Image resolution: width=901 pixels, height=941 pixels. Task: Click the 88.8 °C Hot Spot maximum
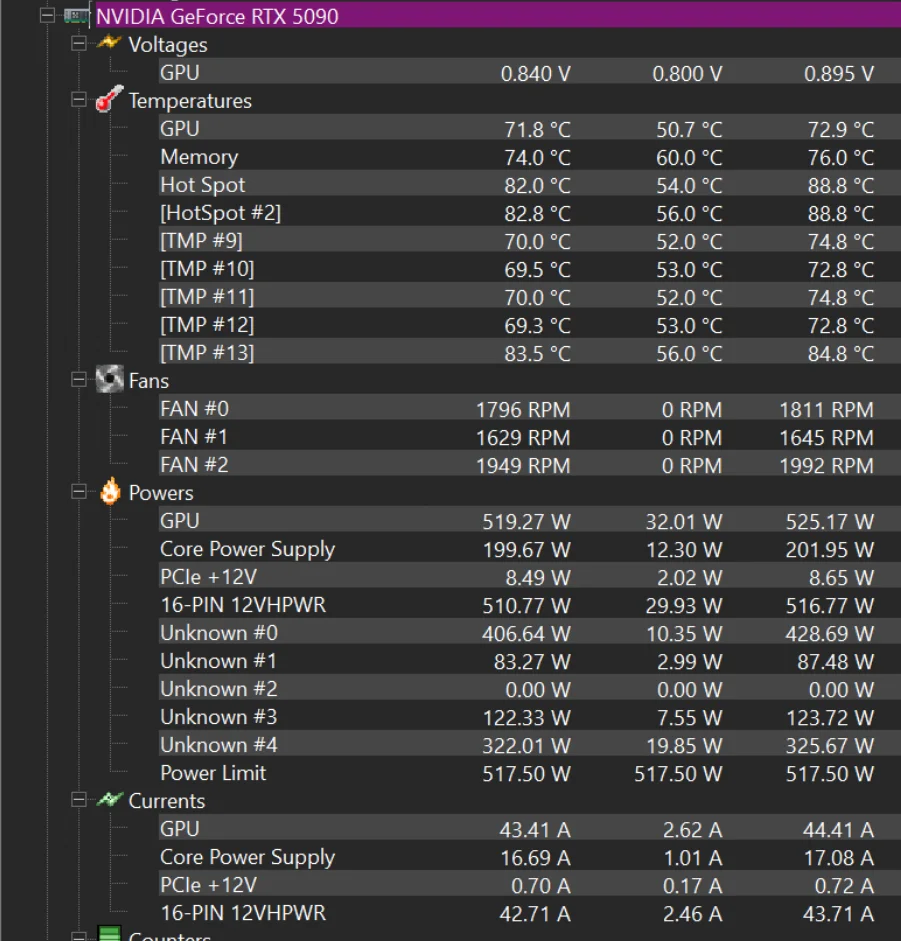tap(840, 185)
